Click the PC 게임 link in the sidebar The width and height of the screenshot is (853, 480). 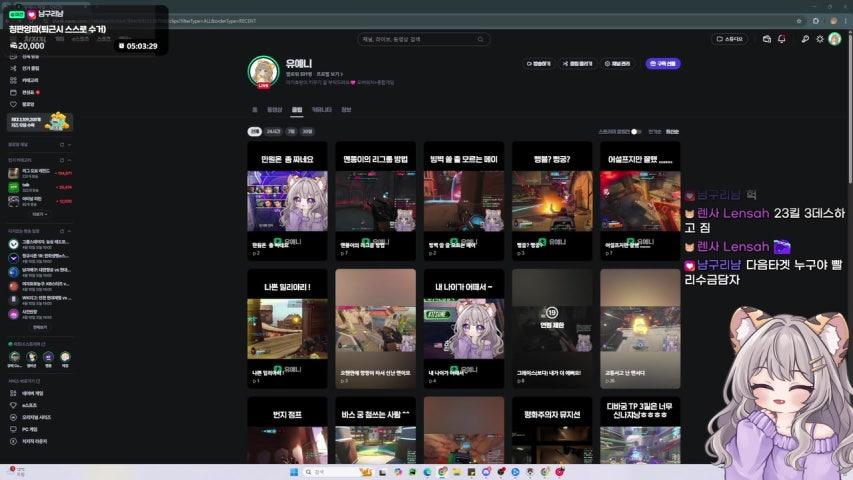tap(30, 429)
